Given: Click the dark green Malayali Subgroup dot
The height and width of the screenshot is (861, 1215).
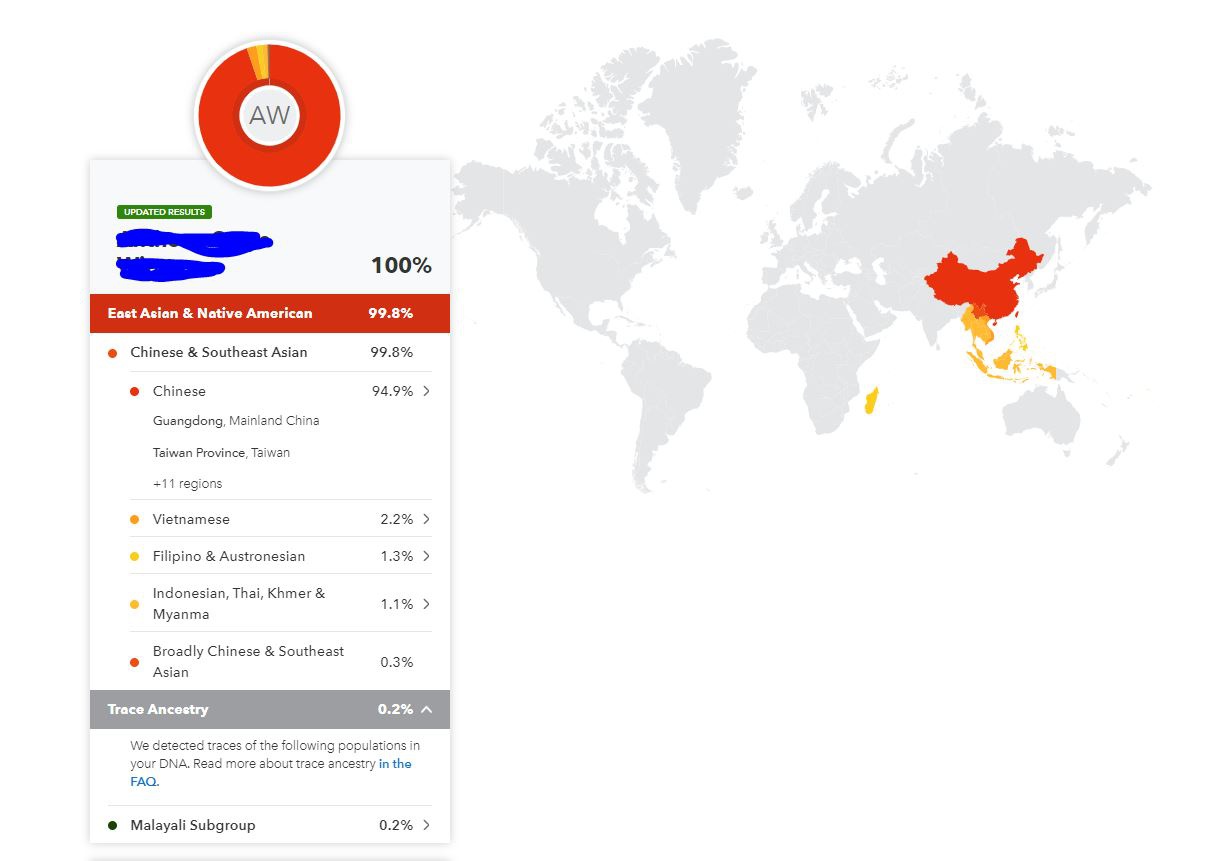Looking at the screenshot, I should tap(112, 826).
